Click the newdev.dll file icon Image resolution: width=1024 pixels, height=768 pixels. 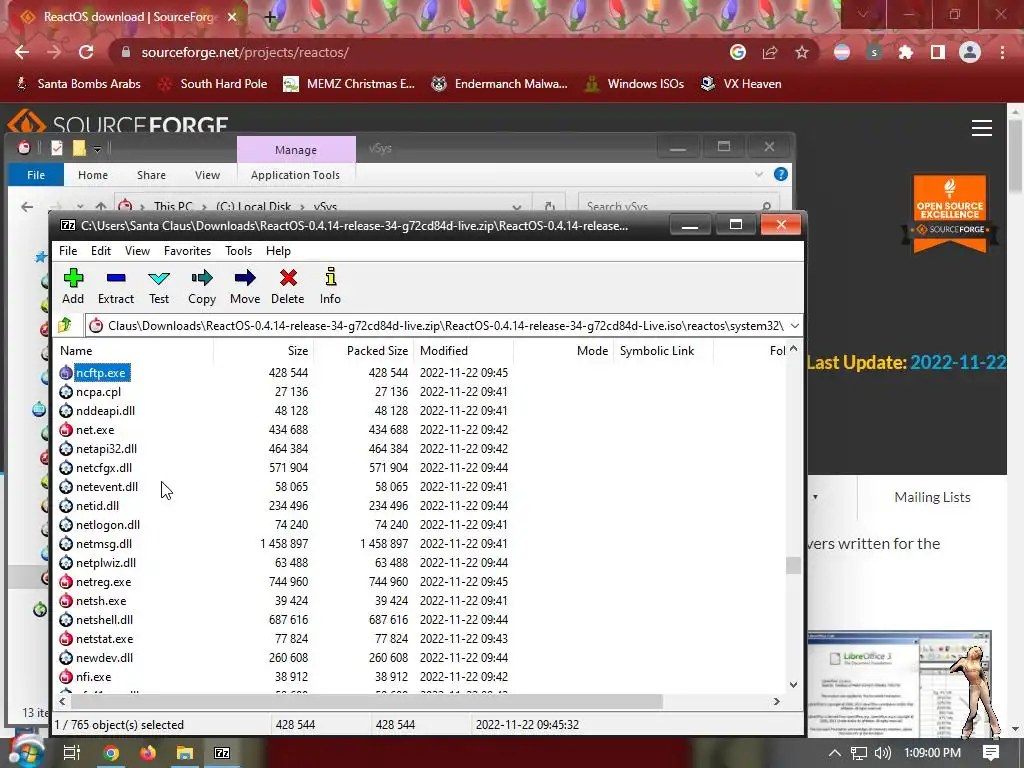tap(66, 658)
